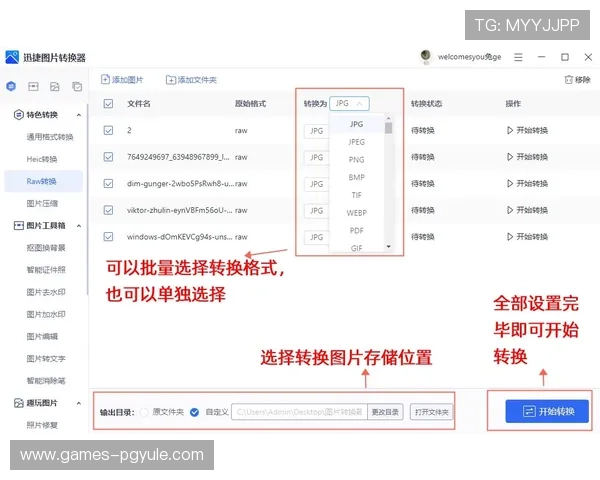Start converting the windows-dOmKEVCg94s file
The height and width of the screenshot is (480, 600).
click(x=527, y=237)
